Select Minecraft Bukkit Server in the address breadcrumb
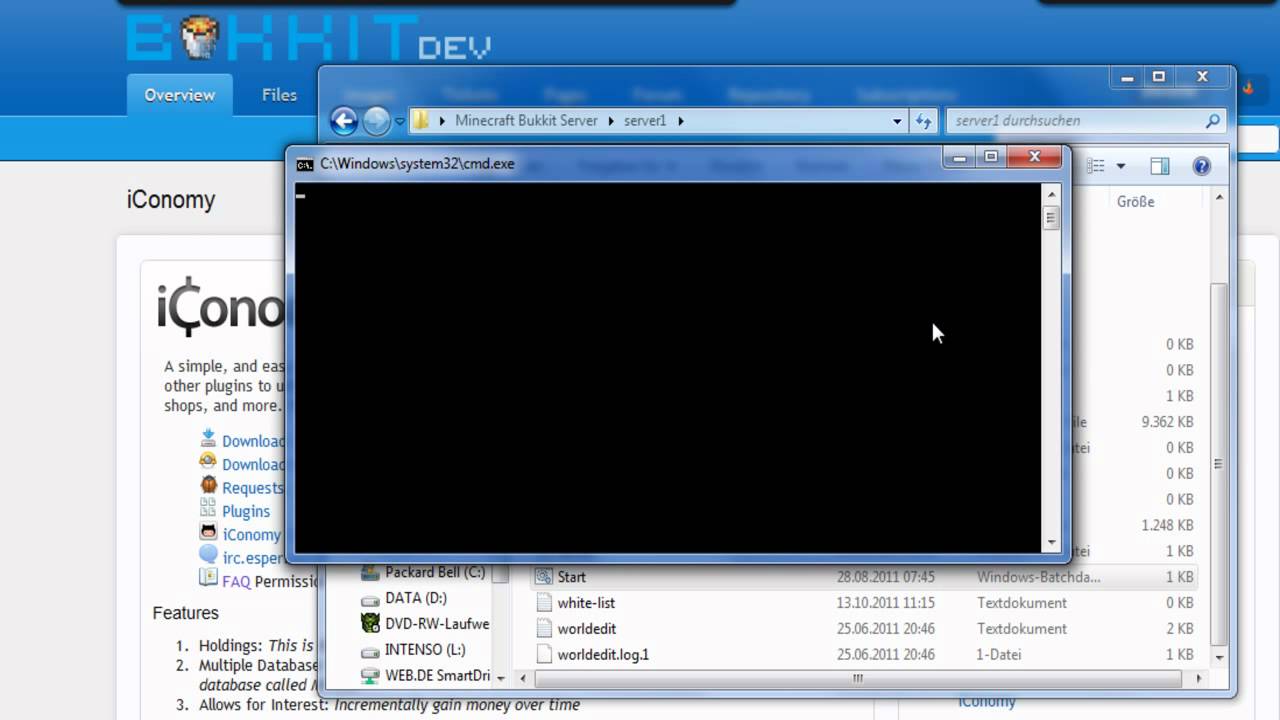The image size is (1280, 720). [x=526, y=120]
